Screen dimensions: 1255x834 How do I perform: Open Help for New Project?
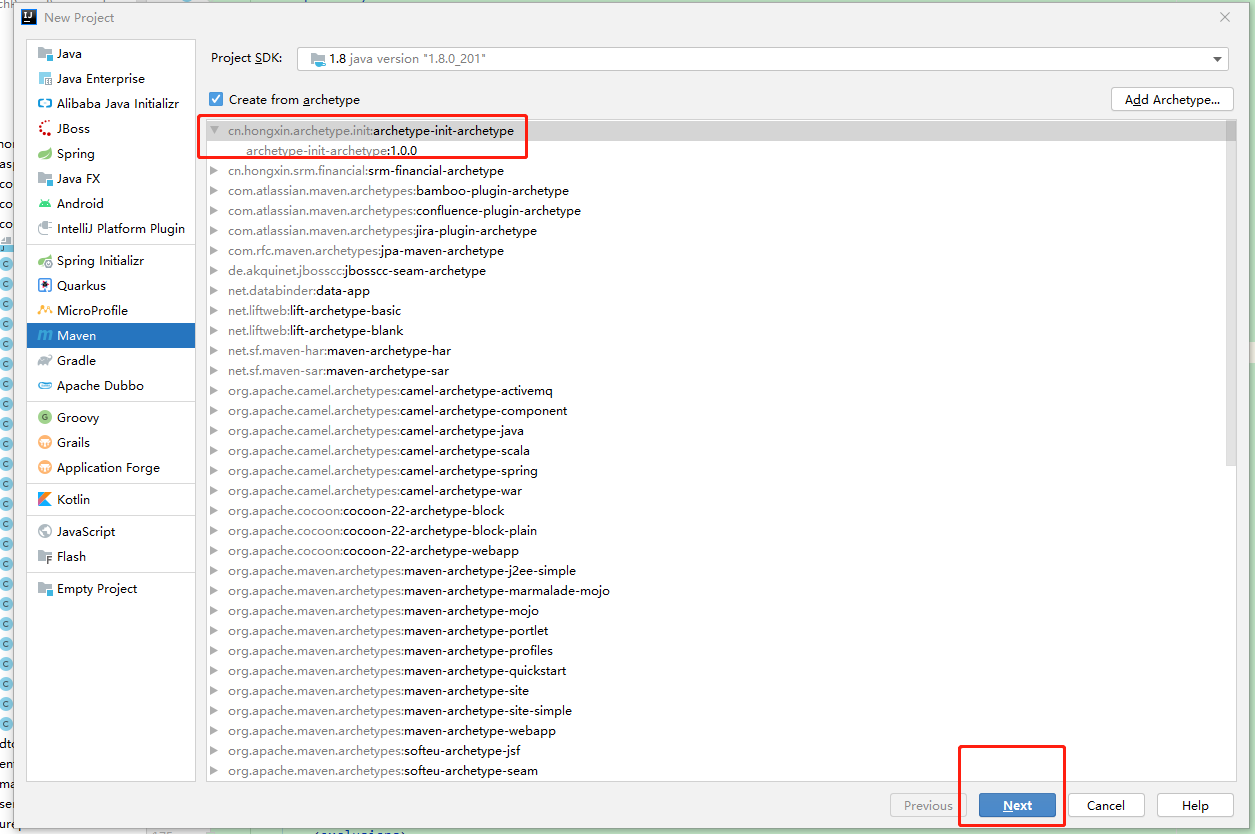(1195, 805)
